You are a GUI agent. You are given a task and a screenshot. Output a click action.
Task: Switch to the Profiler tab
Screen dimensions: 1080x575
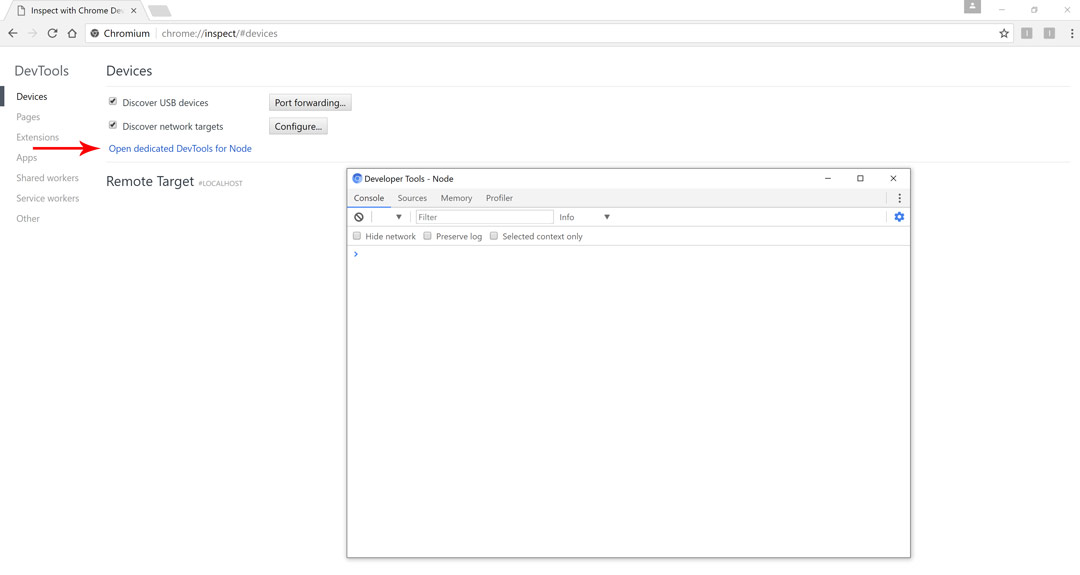coord(499,198)
